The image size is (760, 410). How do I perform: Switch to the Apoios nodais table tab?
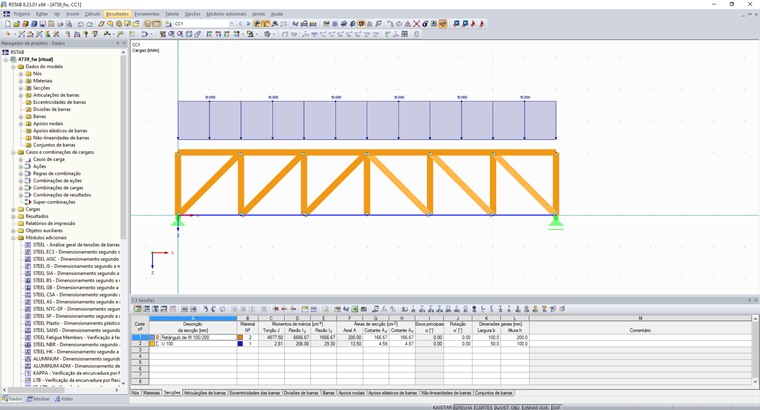[351, 393]
